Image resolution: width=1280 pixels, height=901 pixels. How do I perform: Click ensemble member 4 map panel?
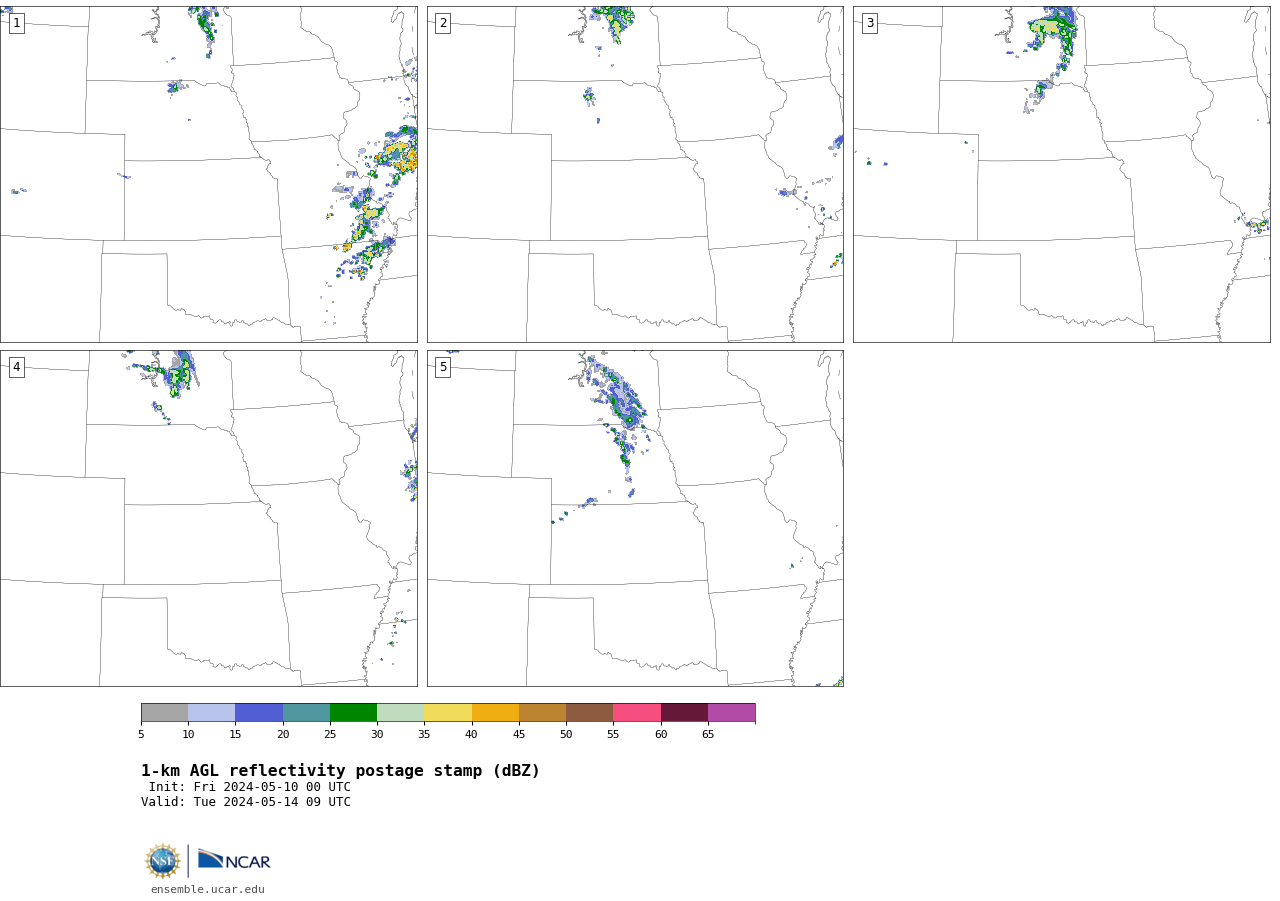click(x=208, y=518)
